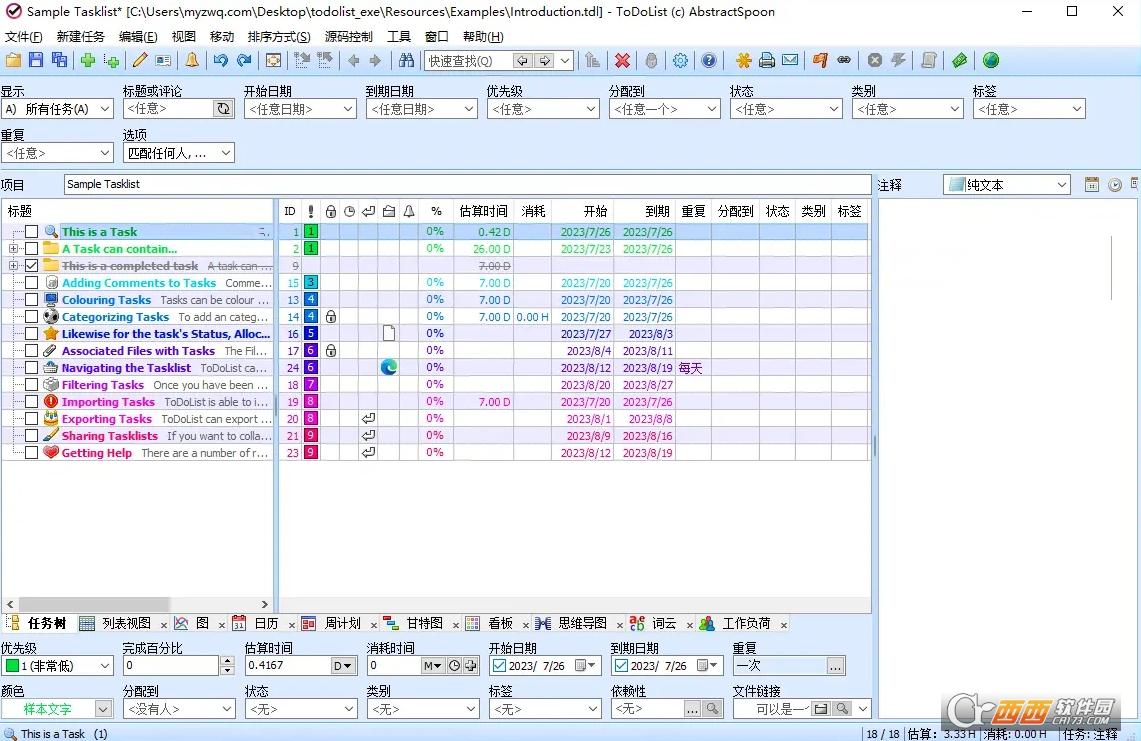Click the task tree horizontal scrollbar right arrow
Image resolution: width=1141 pixels, height=741 pixels.
pyautogui.click(x=265, y=604)
